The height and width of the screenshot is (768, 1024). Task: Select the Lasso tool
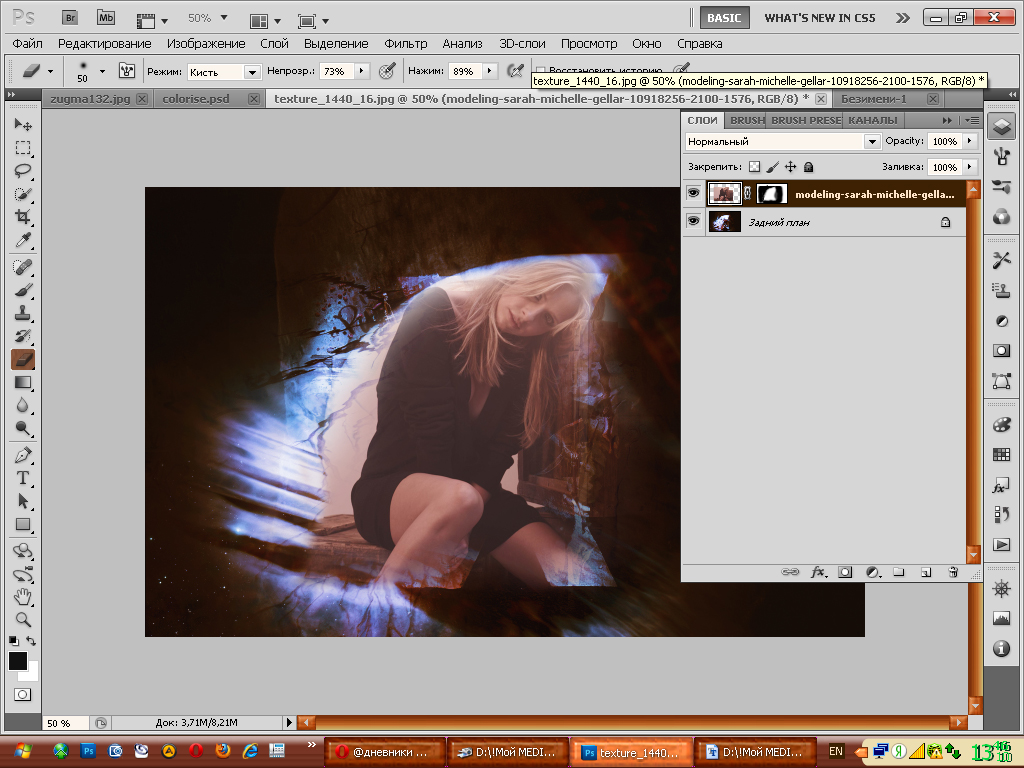[x=23, y=171]
